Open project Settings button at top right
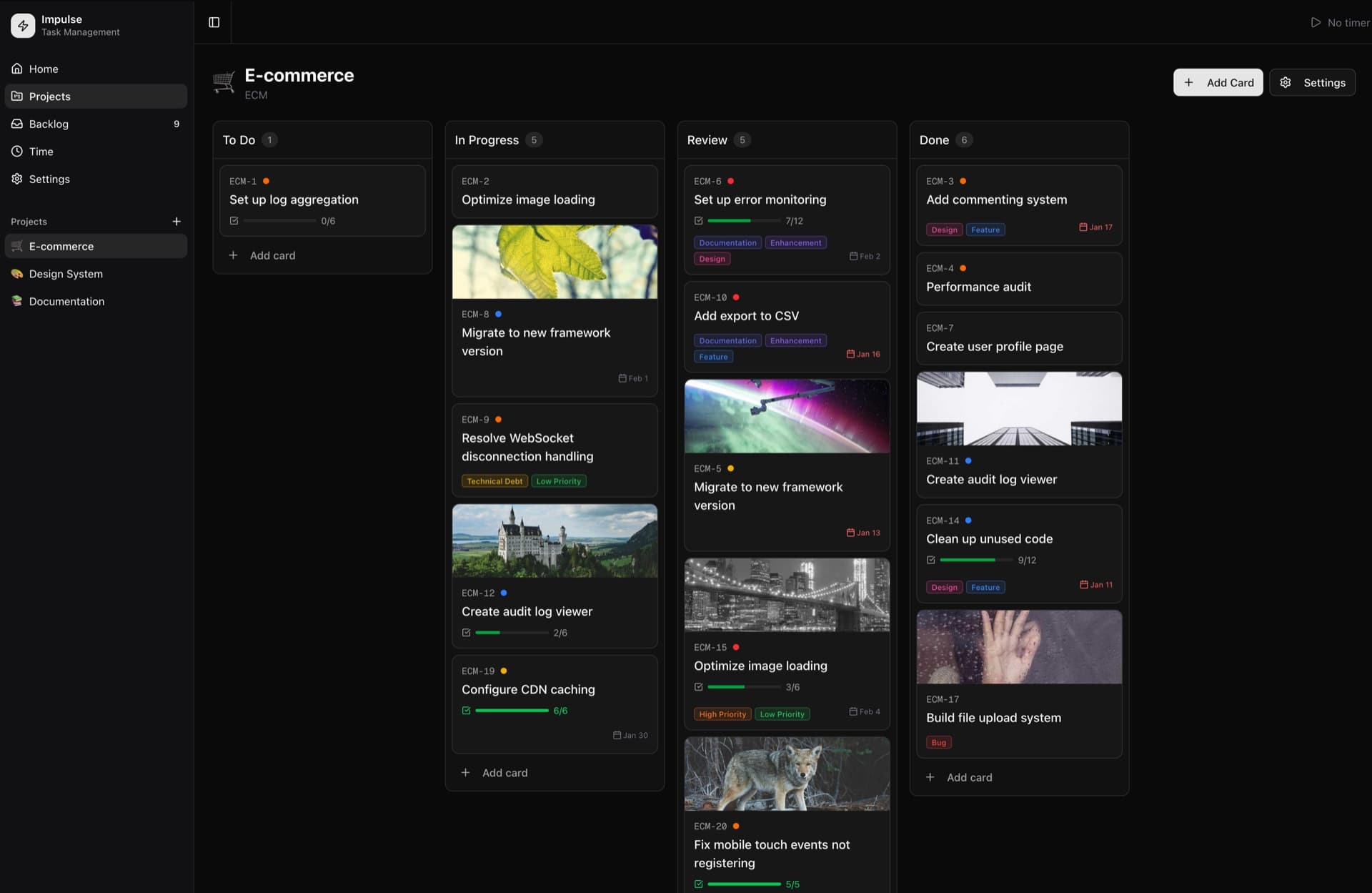This screenshot has width=1372, height=893. pyautogui.click(x=1312, y=82)
